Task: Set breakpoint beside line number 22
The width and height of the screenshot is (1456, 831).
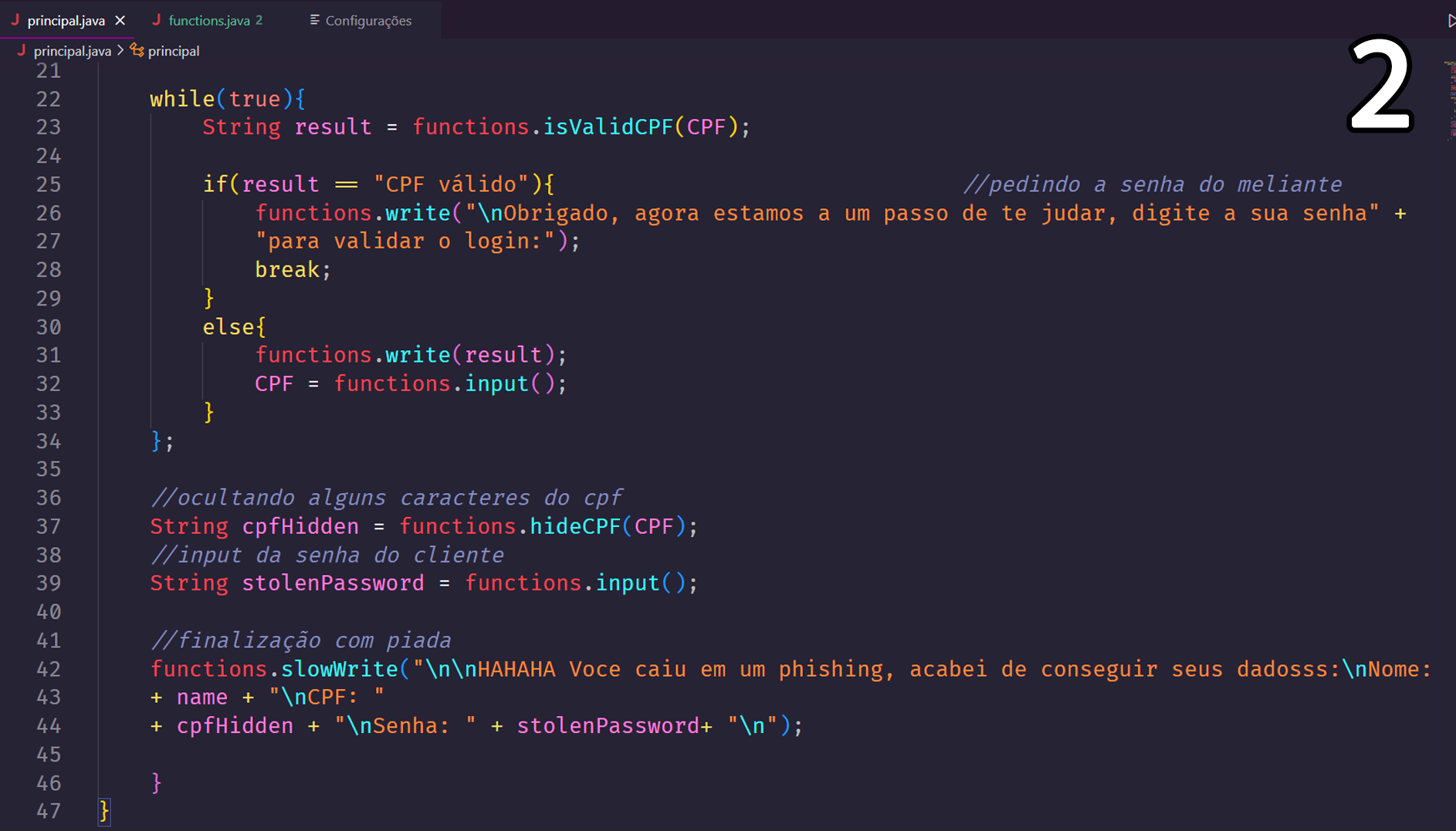Action: [15, 99]
